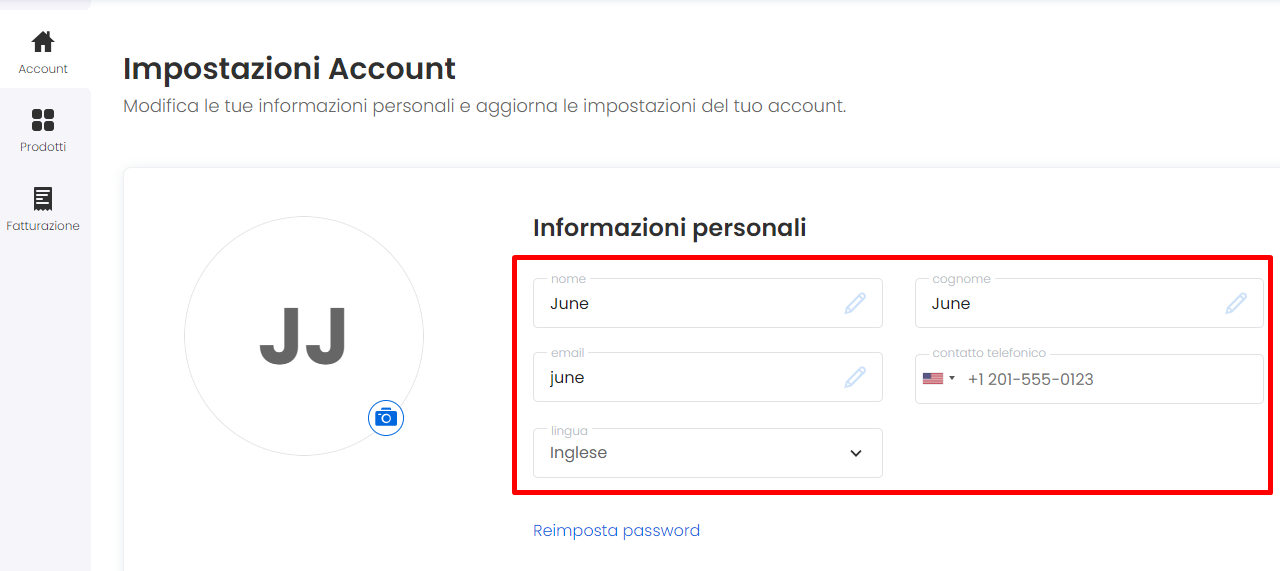Click the pencil icon in email field

(x=855, y=377)
